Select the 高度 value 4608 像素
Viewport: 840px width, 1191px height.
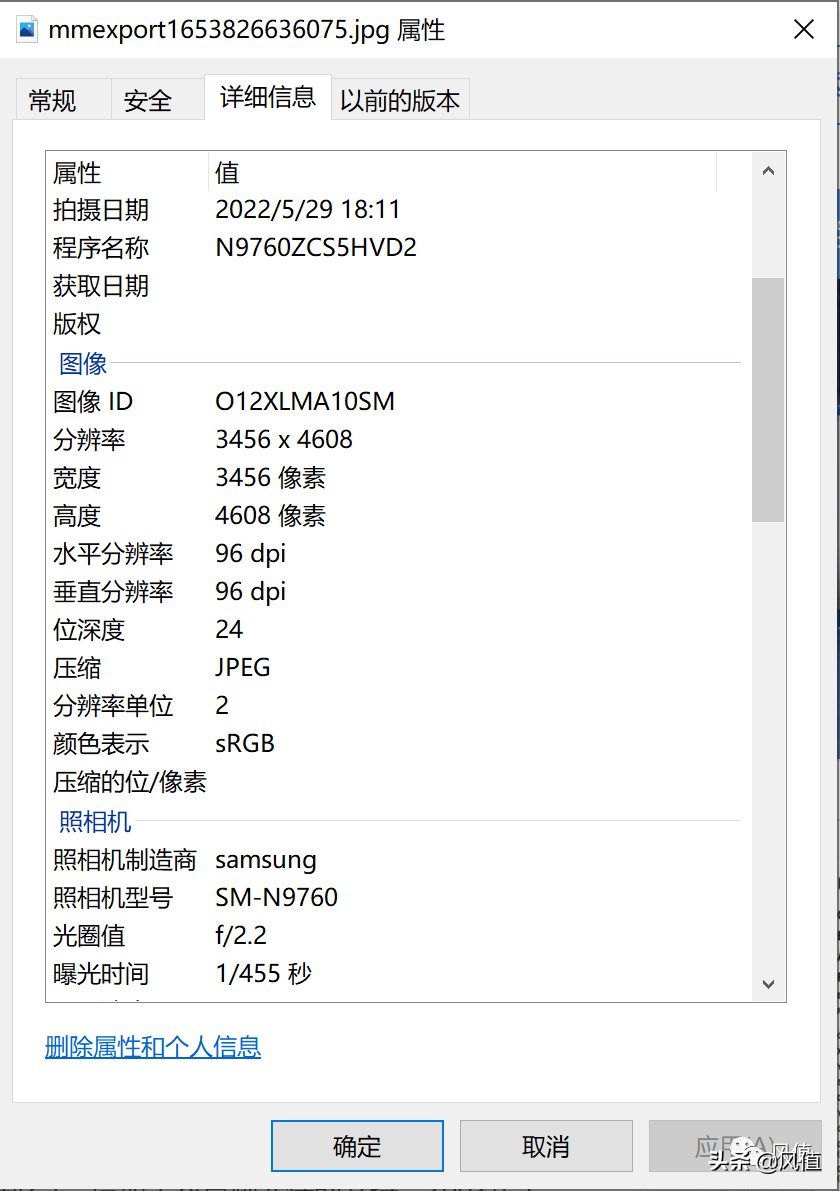point(270,516)
